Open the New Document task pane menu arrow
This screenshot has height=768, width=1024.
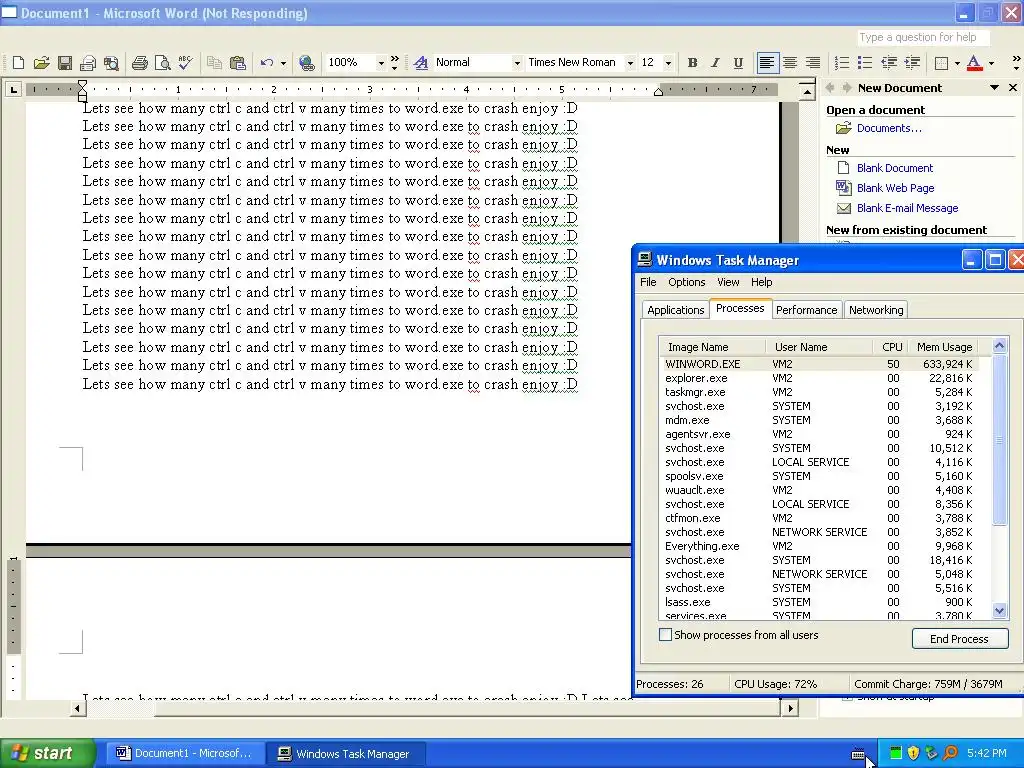994,88
